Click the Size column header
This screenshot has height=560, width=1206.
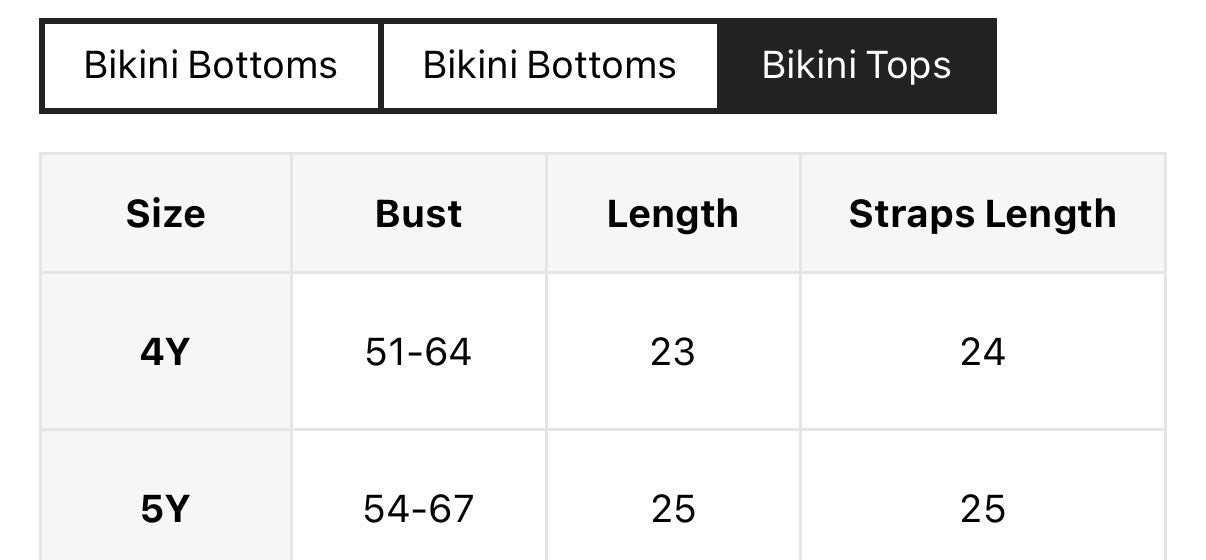pyautogui.click(x=166, y=214)
